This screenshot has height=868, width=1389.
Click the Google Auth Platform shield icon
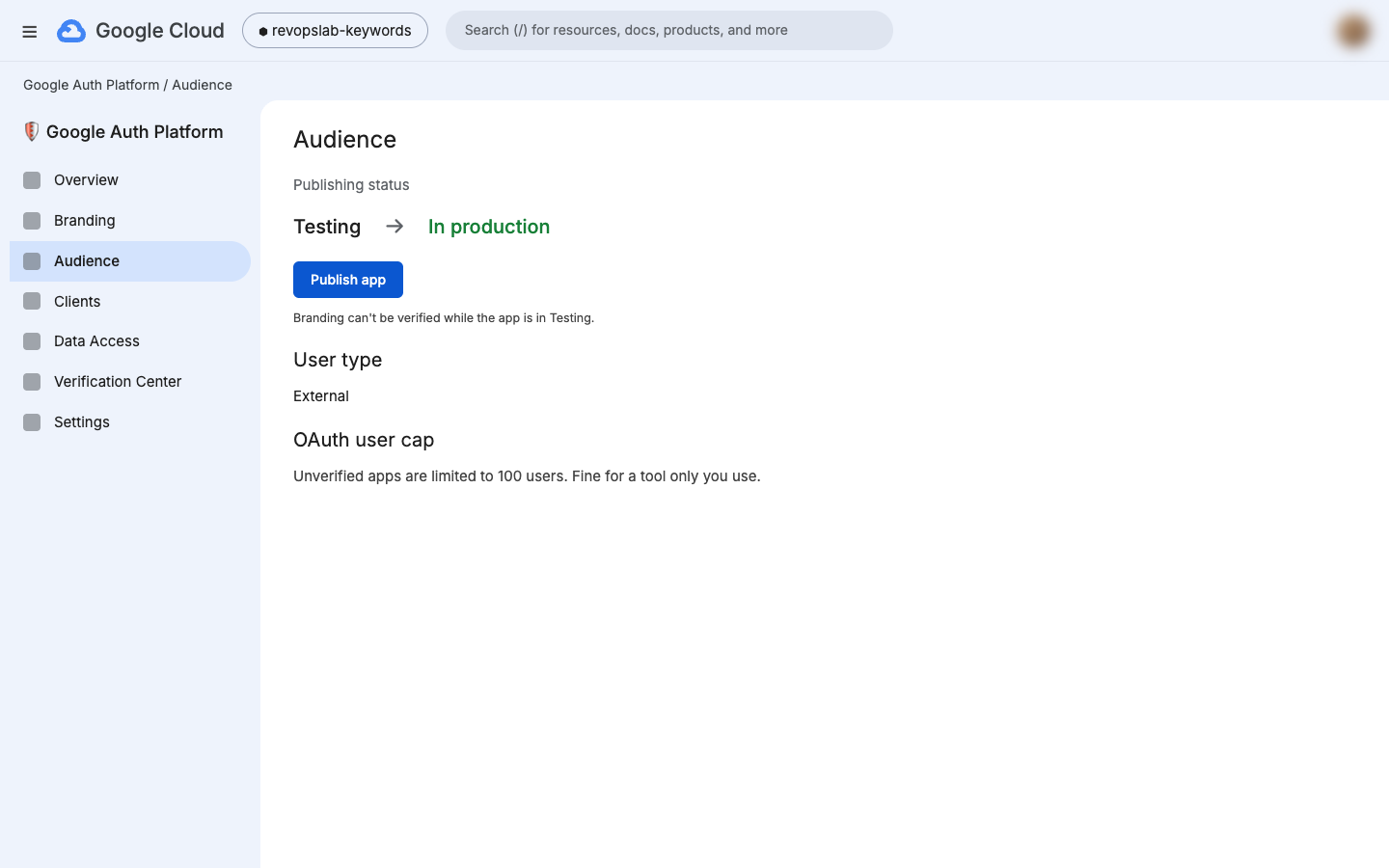click(32, 132)
